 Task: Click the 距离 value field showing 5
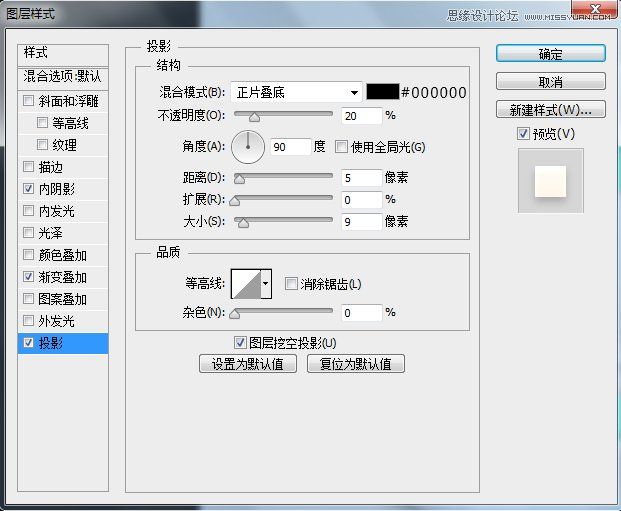pyautogui.click(x=362, y=178)
